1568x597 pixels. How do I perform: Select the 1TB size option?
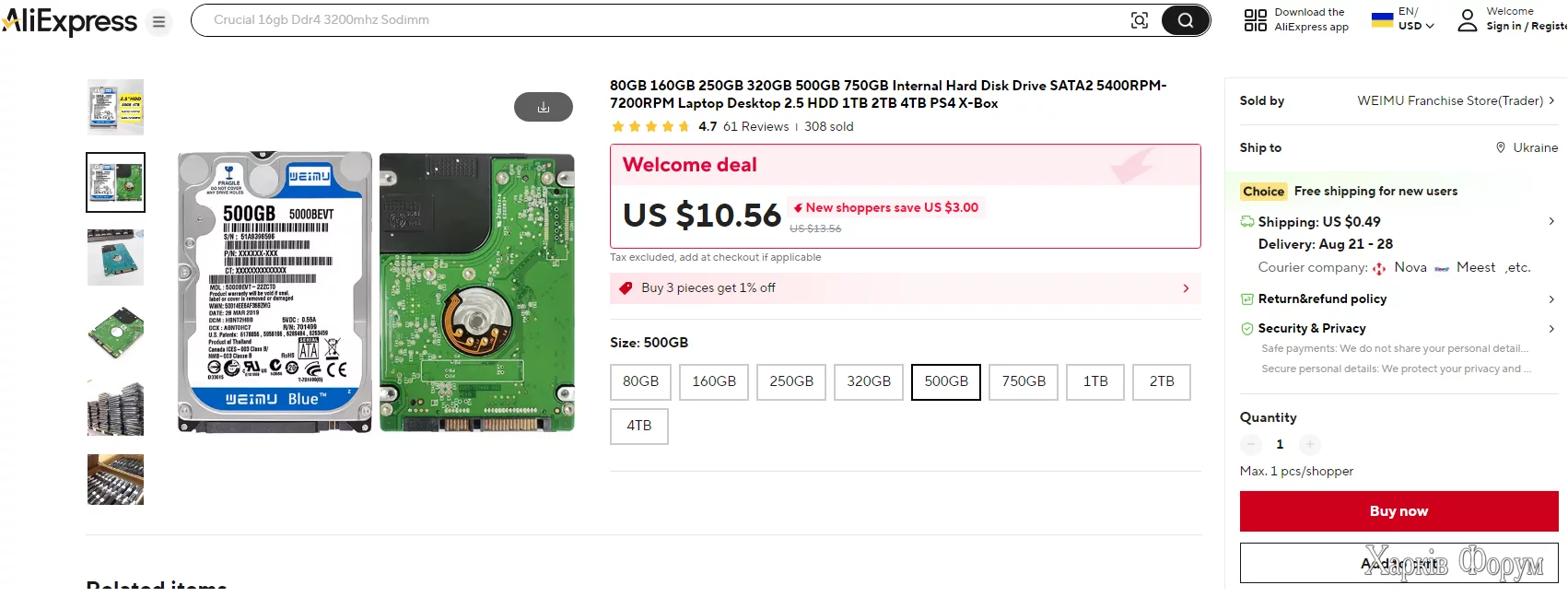[1094, 381]
